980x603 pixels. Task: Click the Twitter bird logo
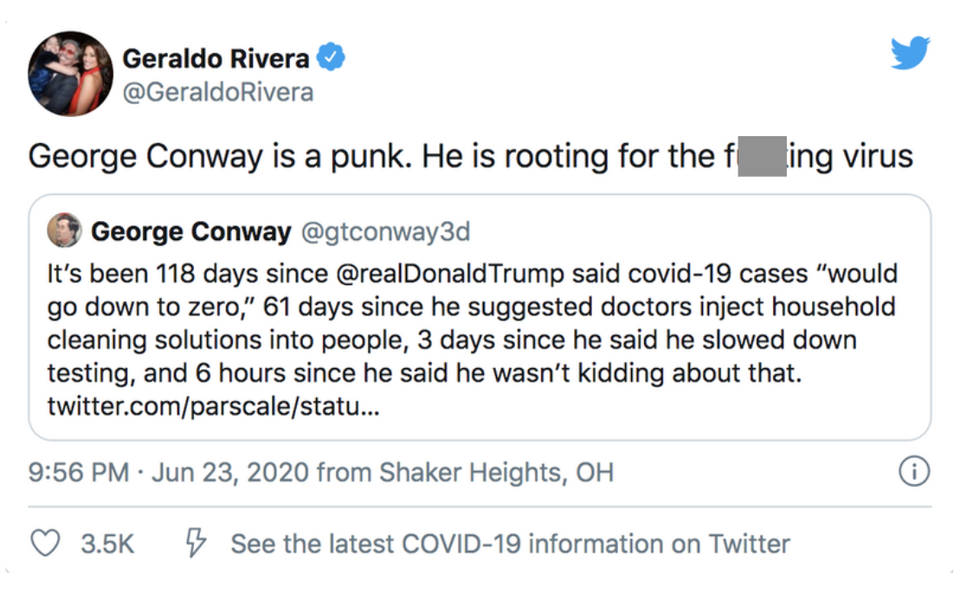click(909, 54)
